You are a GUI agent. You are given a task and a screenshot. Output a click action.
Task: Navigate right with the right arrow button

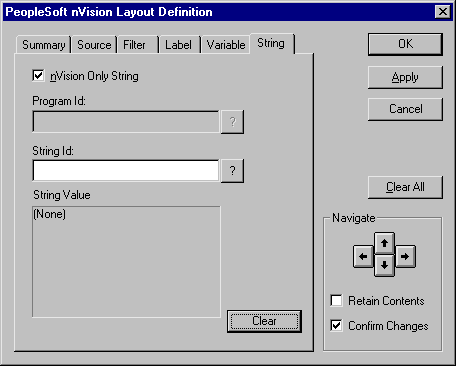pos(405,256)
